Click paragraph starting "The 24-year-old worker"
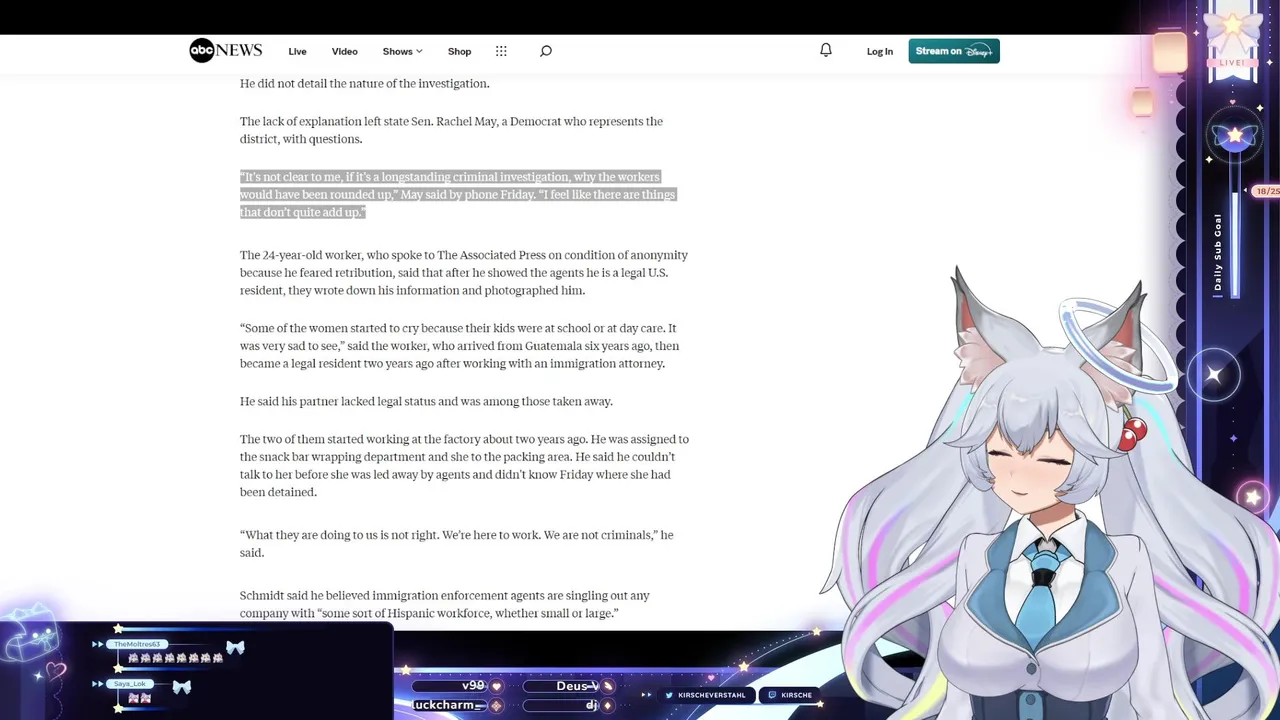The height and width of the screenshot is (720, 1280). (x=464, y=273)
